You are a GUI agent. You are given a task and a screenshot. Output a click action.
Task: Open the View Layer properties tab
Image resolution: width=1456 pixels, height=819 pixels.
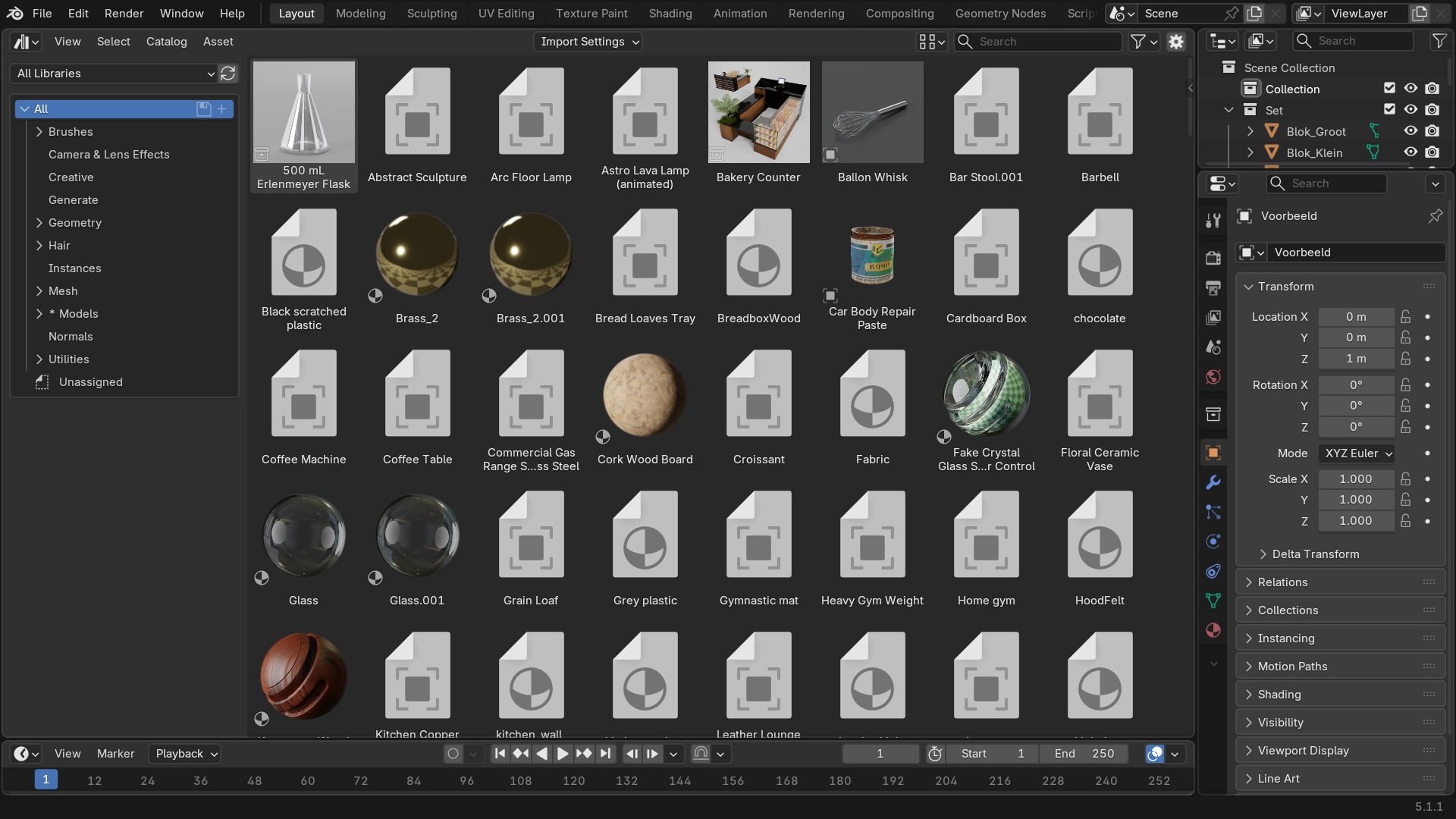click(1213, 317)
